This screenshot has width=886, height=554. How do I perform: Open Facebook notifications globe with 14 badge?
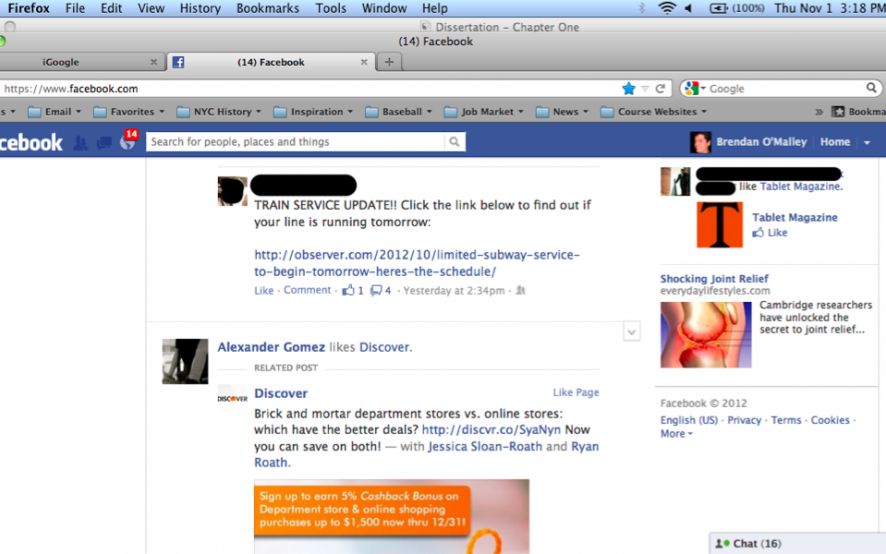coord(127,143)
